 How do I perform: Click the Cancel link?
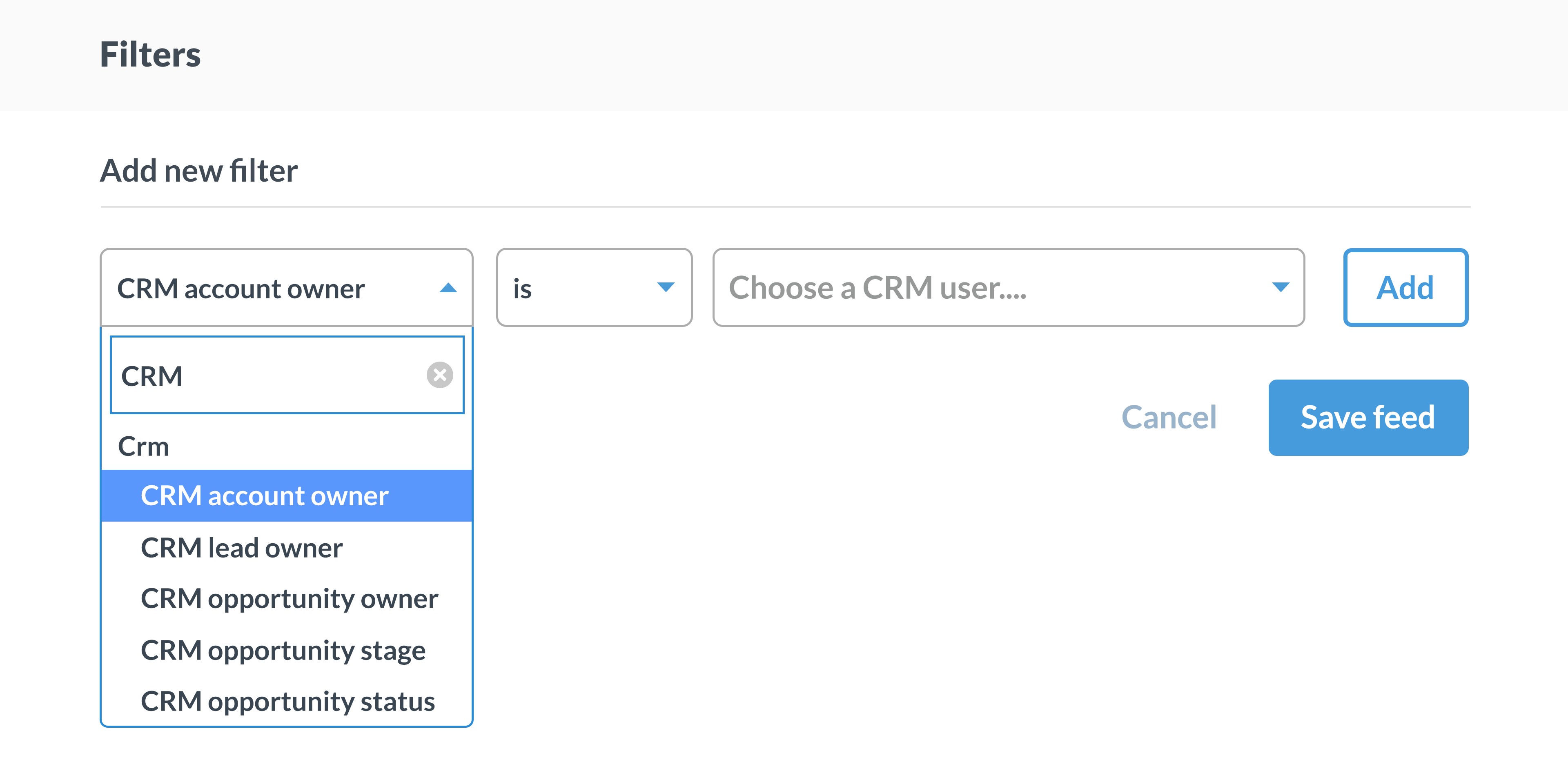1169,418
